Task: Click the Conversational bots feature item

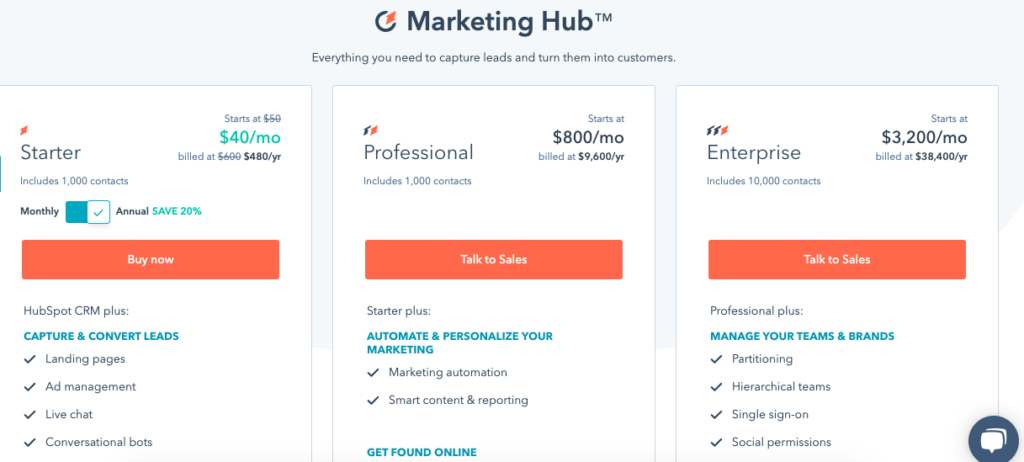Action: [x=99, y=442]
